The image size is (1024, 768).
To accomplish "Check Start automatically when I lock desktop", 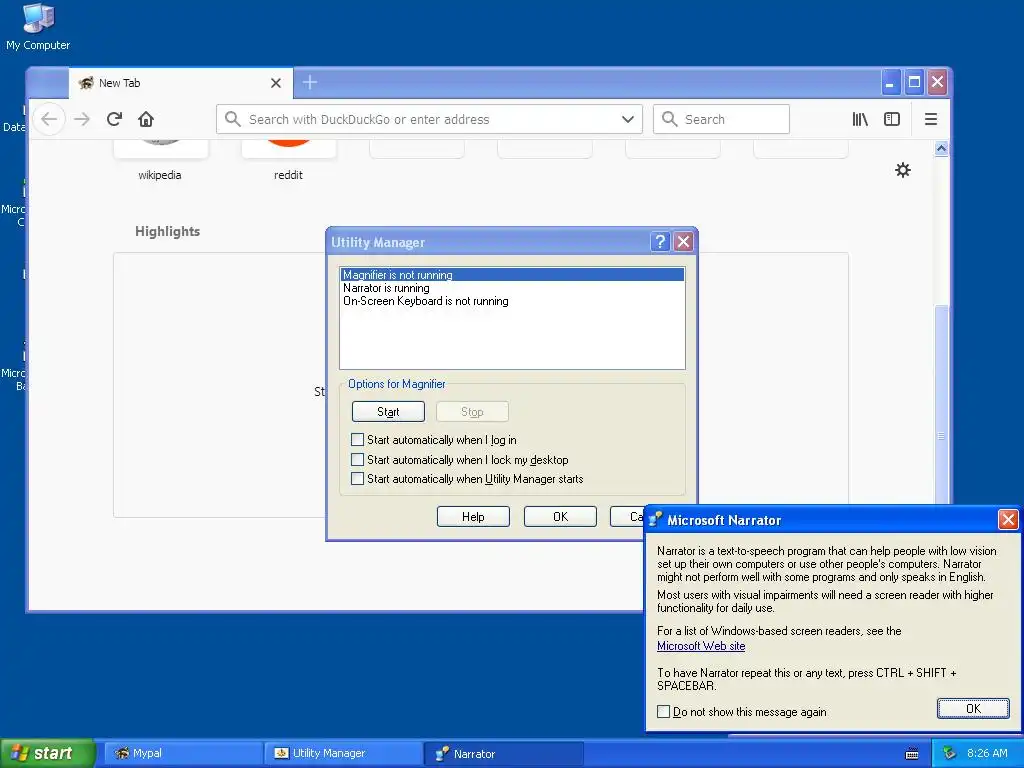I will [x=357, y=460].
